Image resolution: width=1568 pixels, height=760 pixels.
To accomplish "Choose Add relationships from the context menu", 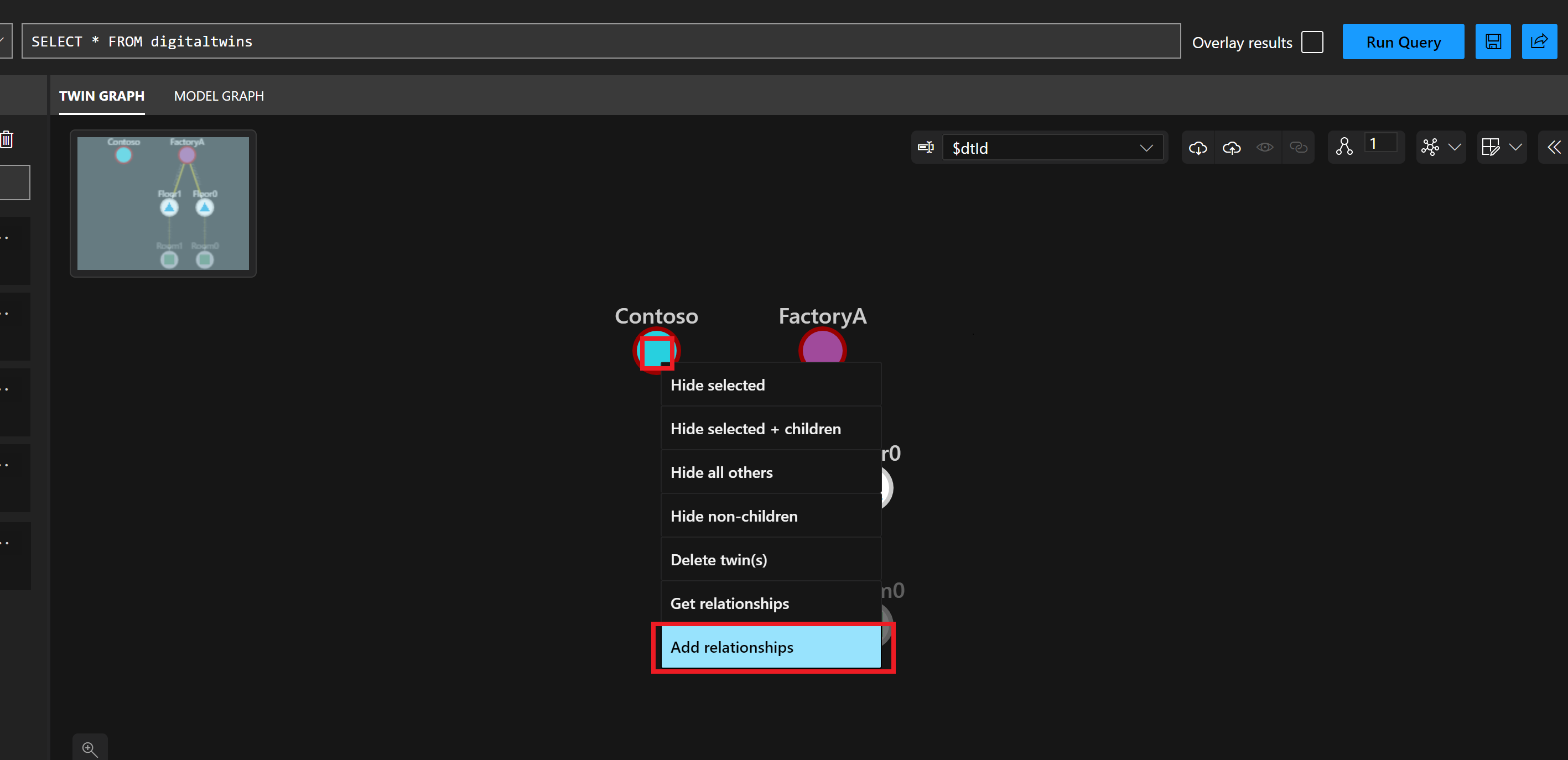I will (x=732, y=647).
